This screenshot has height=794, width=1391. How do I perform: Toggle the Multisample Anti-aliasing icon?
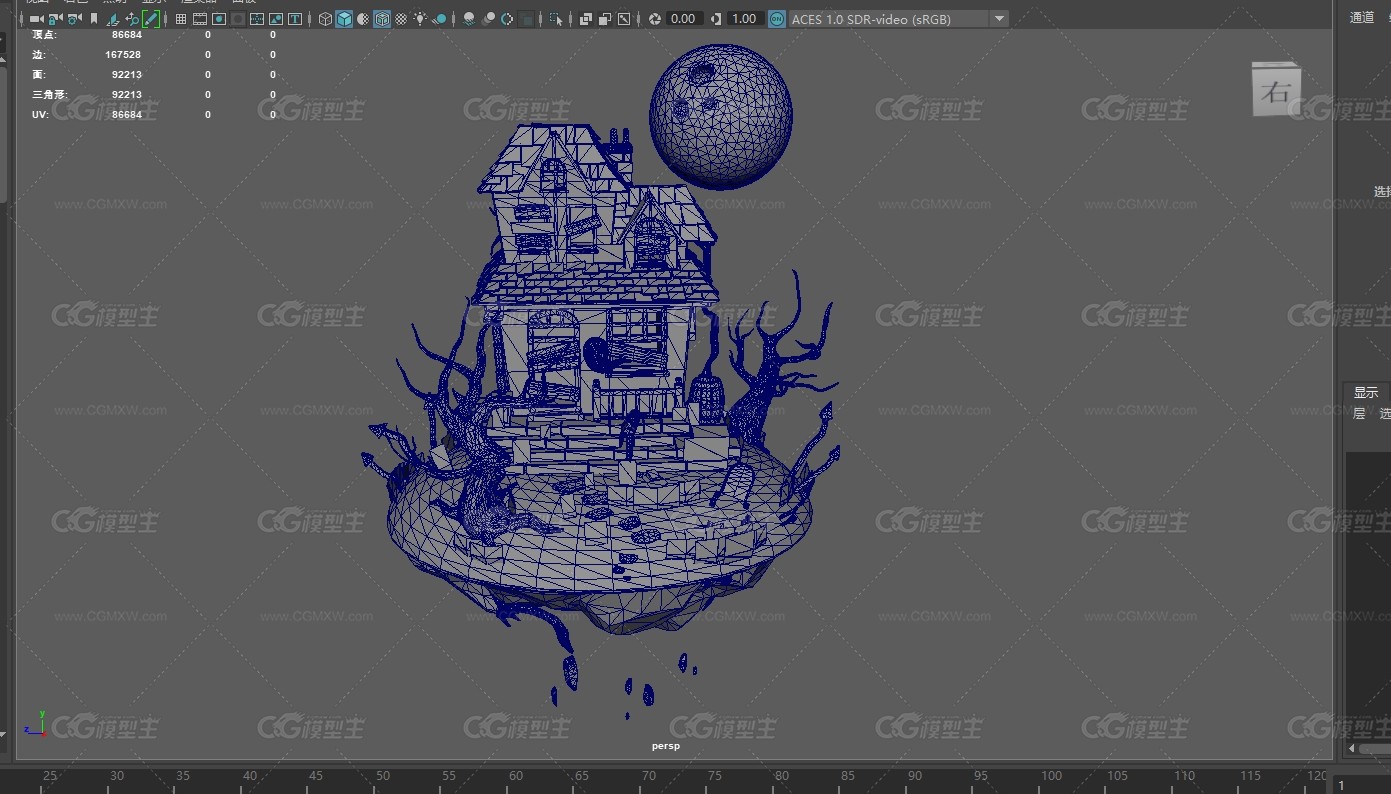point(506,19)
